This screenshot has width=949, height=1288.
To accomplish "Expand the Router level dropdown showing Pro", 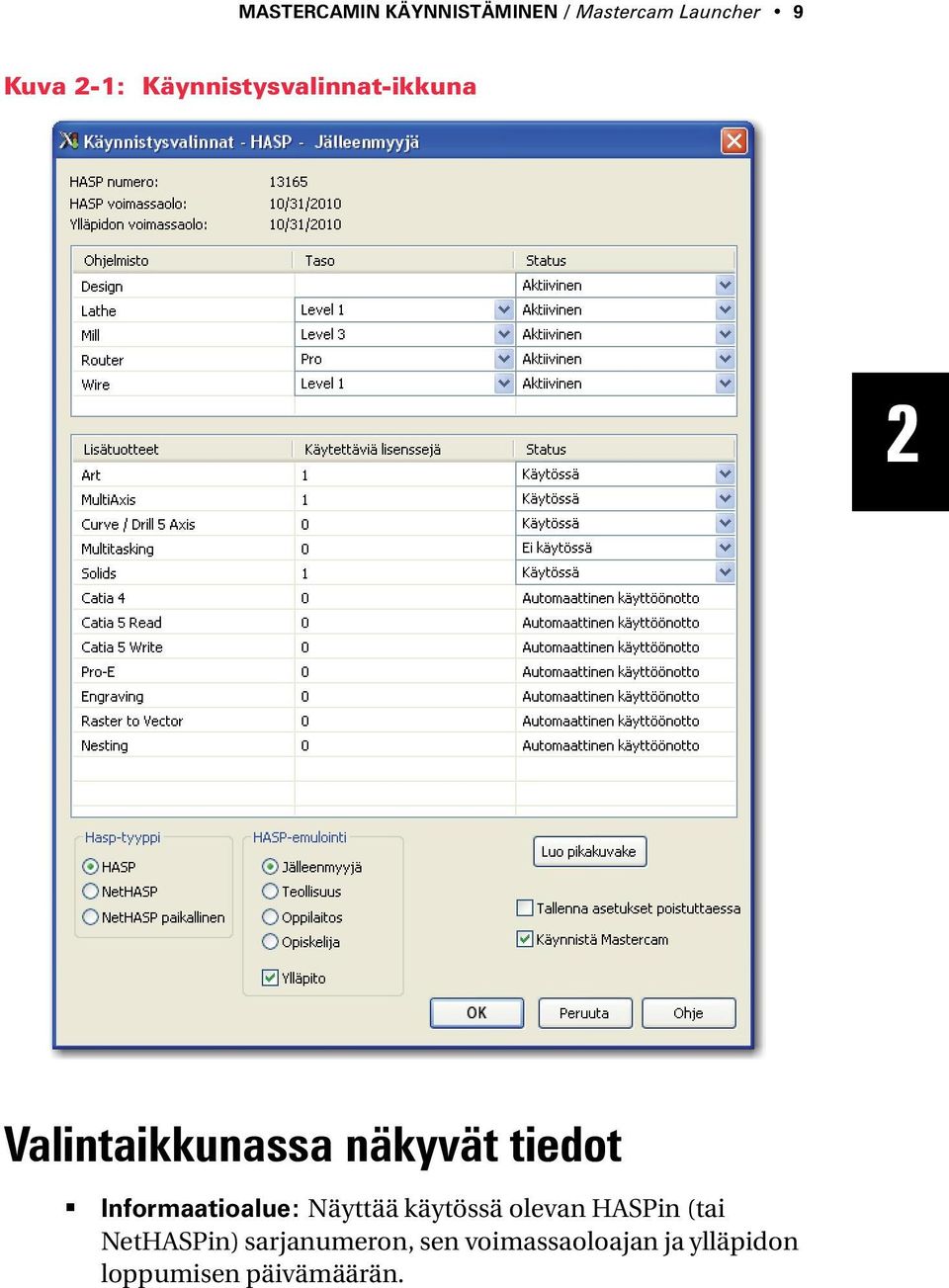I will [x=504, y=359].
